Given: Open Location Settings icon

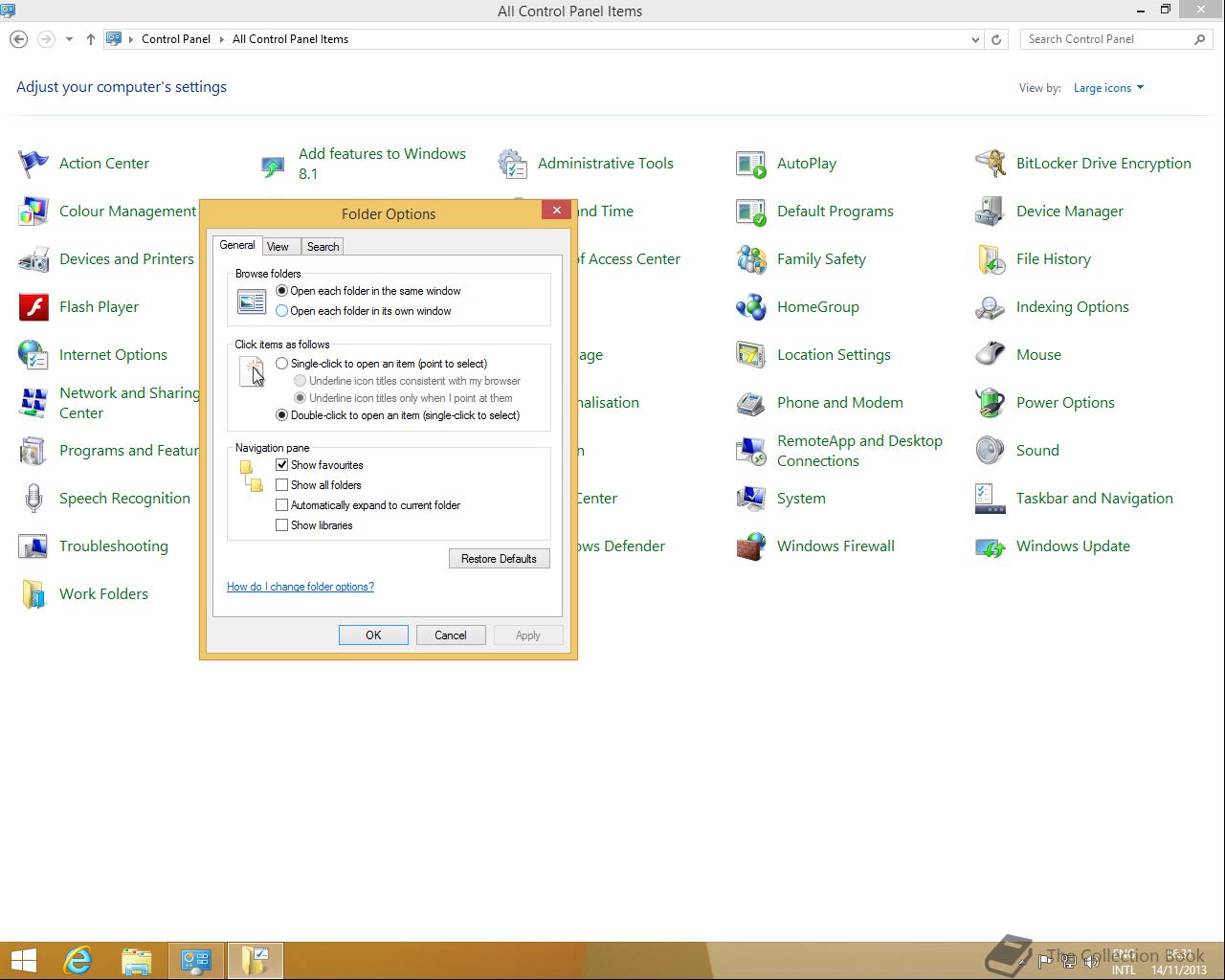Looking at the screenshot, I should point(751,355).
